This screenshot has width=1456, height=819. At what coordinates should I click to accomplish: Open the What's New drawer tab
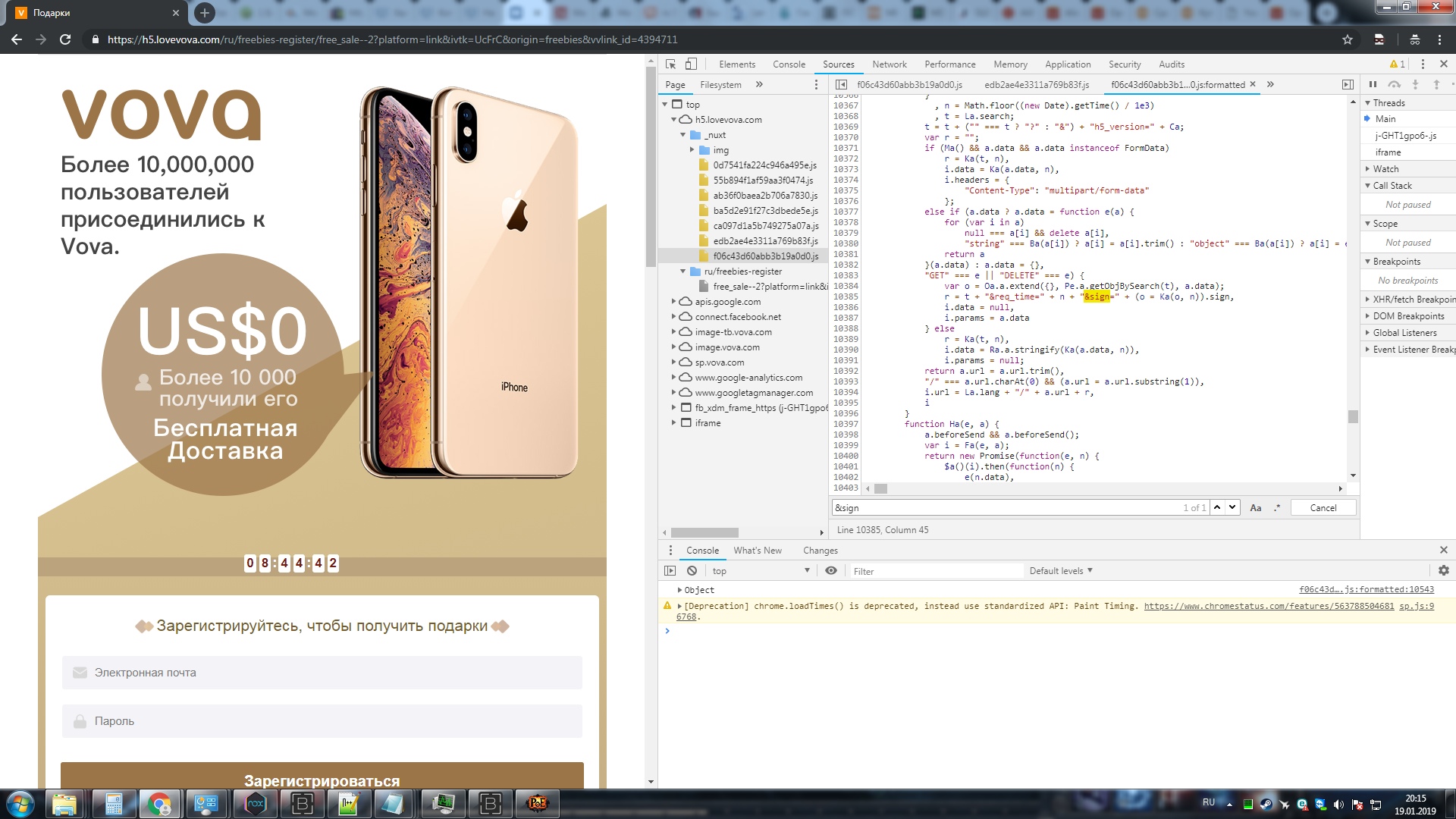tap(758, 551)
